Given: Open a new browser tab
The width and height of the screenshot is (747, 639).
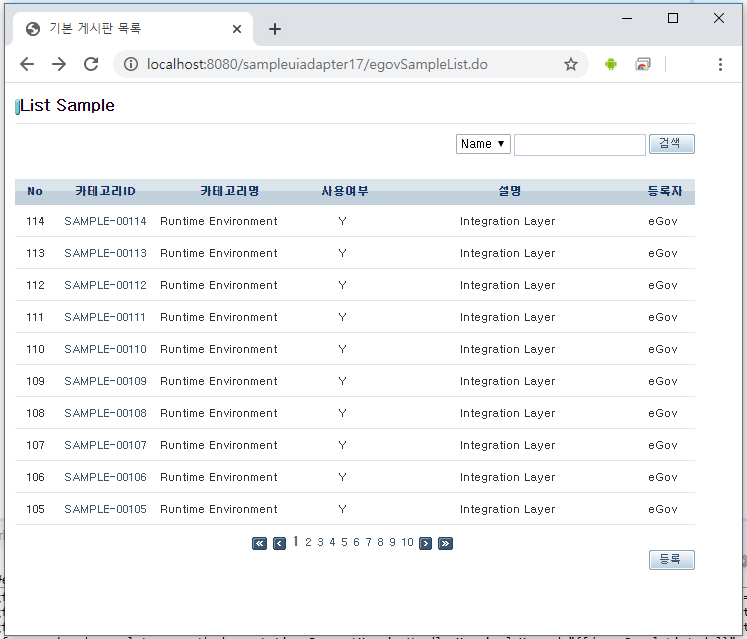Looking at the screenshot, I should pos(275,29).
